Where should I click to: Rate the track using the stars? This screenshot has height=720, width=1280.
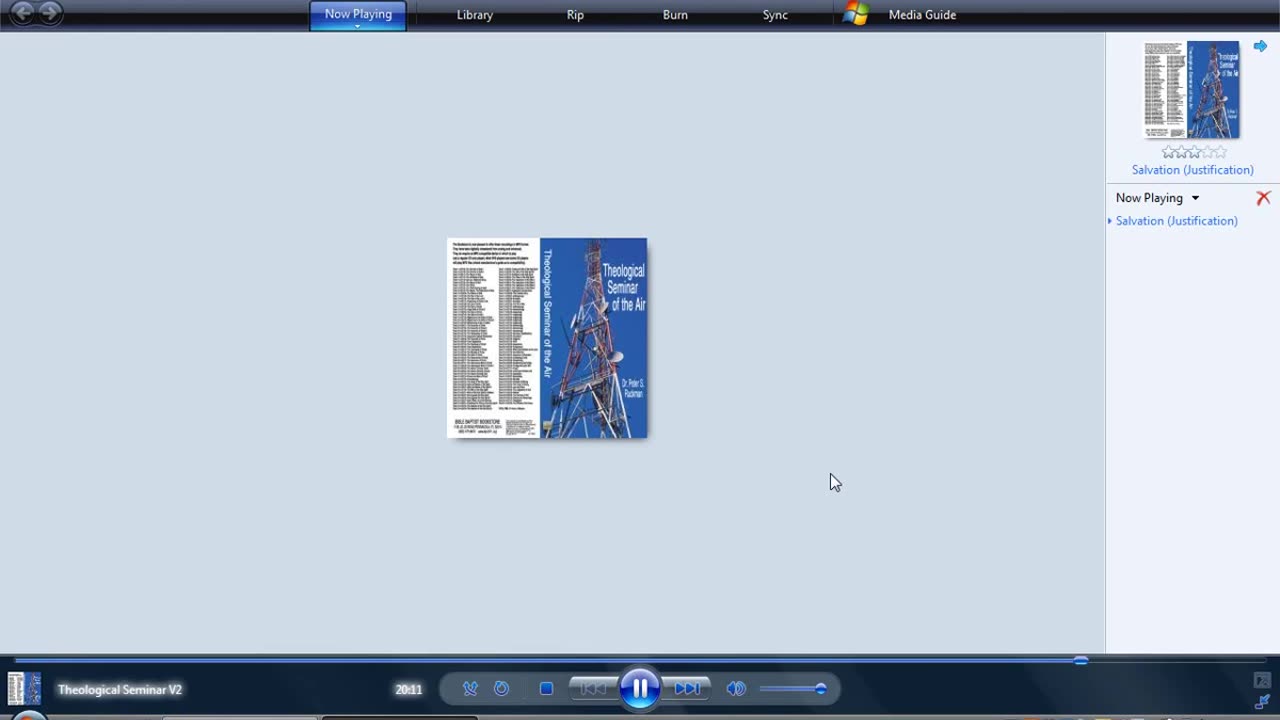(x=1193, y=152)
